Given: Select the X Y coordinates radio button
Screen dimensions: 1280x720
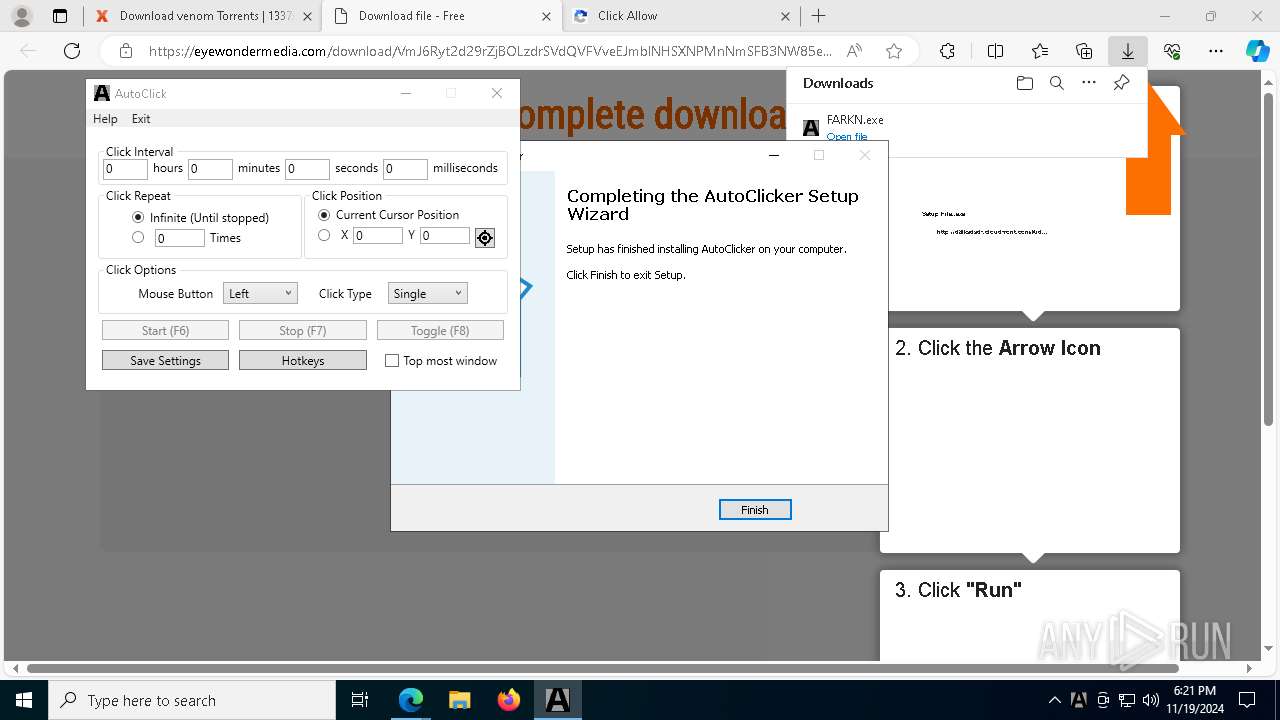Looking at the screenshot, I should tap(324, 235).
